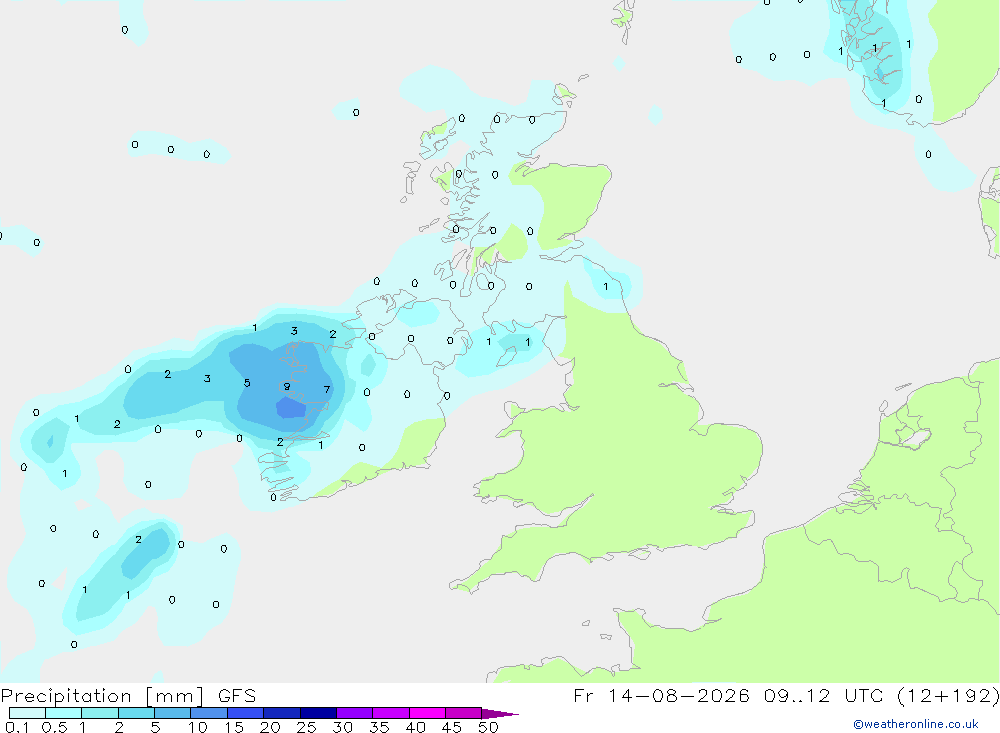Click the 'Precipitation [mm] GFS' title
1000x733 pixels.
click(128, 696)
